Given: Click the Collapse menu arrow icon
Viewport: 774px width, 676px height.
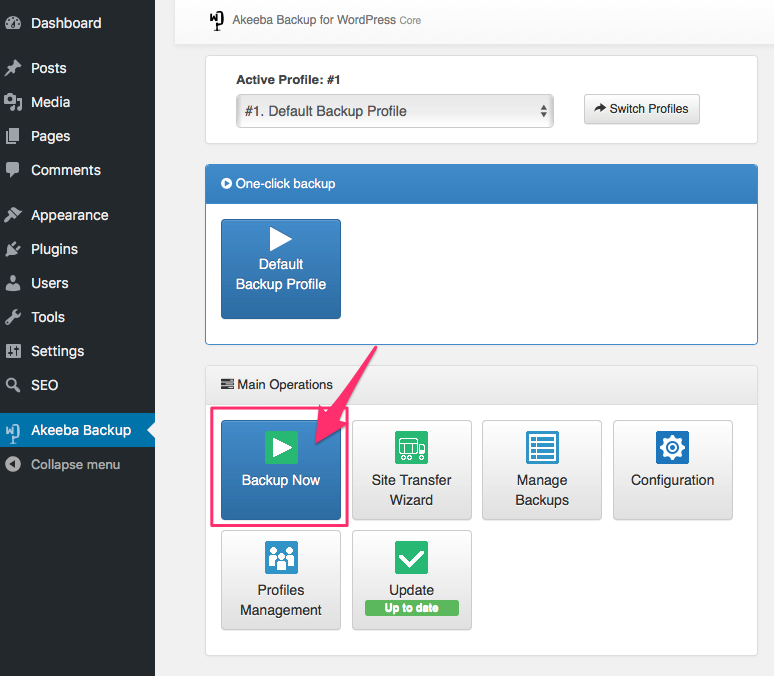Looking at the screenshot, I should tap(13, 464).
